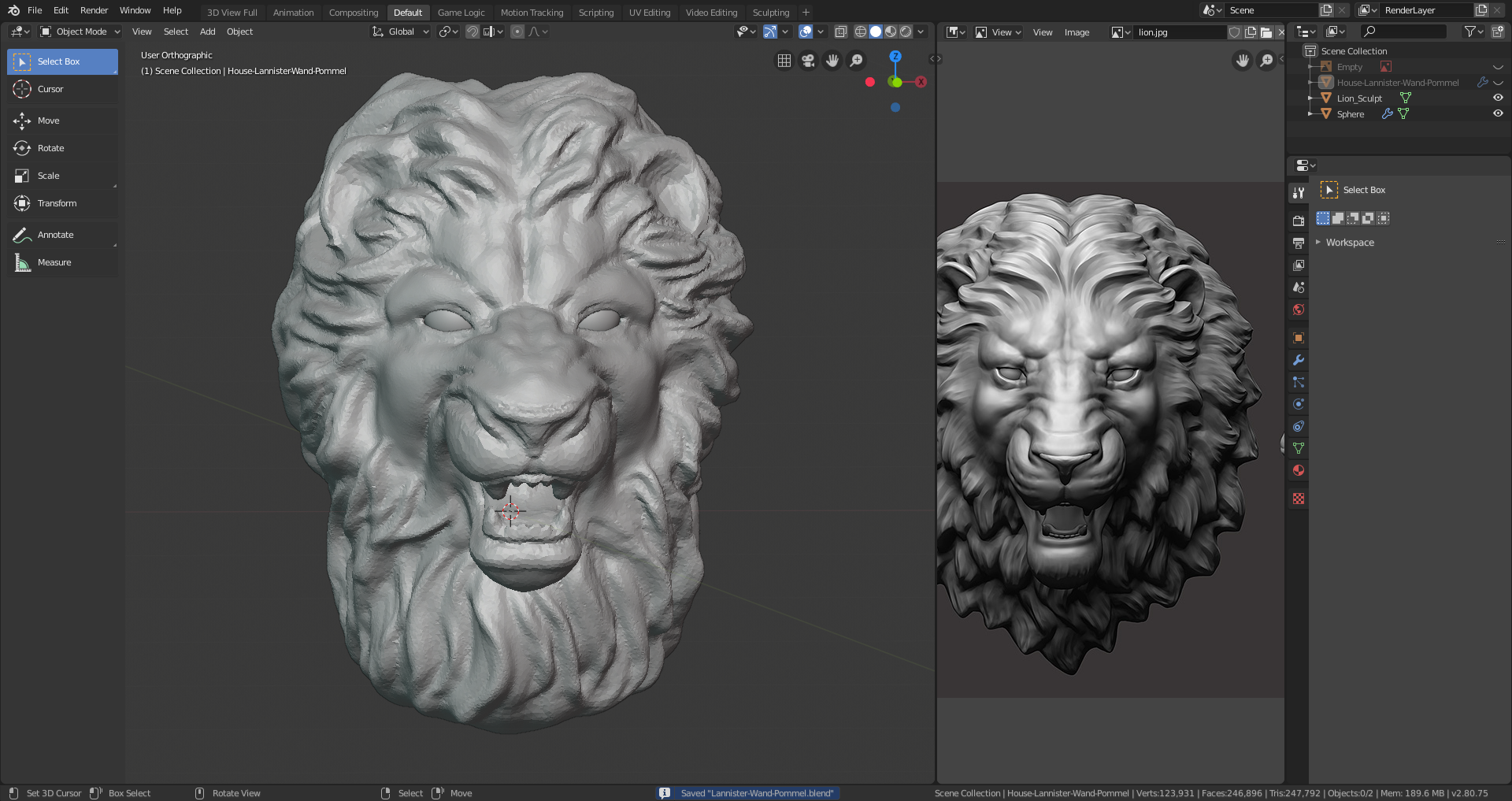Open the View Layer properties tab
This screenshot has width=1512, height=801.
tap(1299, 265)
